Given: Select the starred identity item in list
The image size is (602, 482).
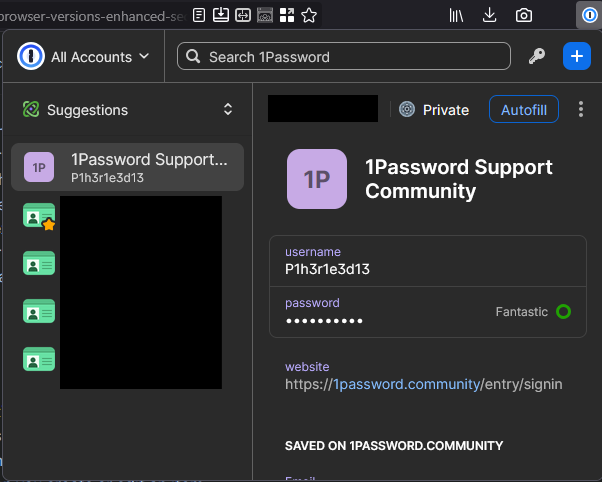Looking at the screenshot, I should (39, 216).
